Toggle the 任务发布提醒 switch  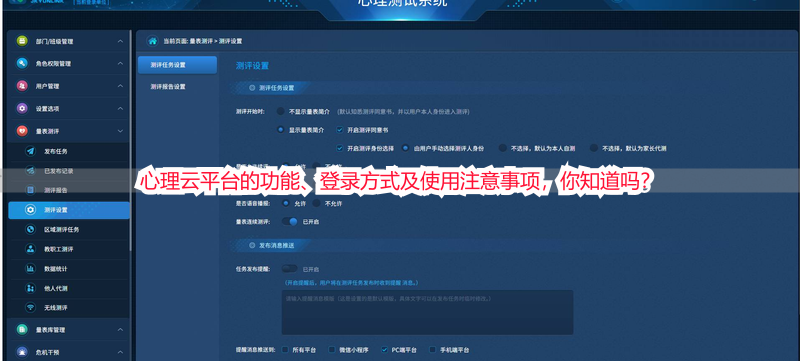tap(289, 269)
